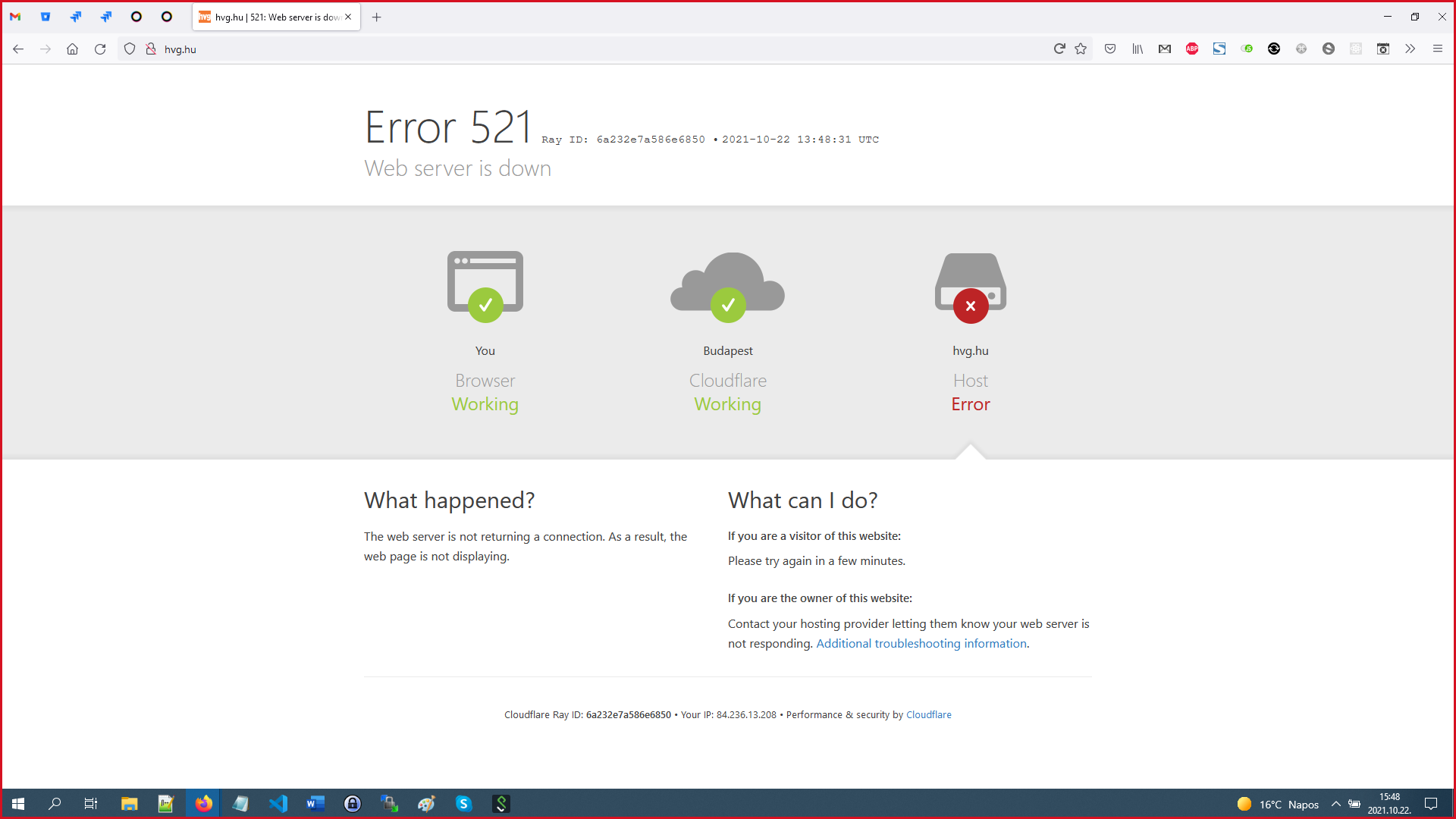1456x819 pixels.
Task: Follow Additional troubleshooting information link
Action: point(921,643)
